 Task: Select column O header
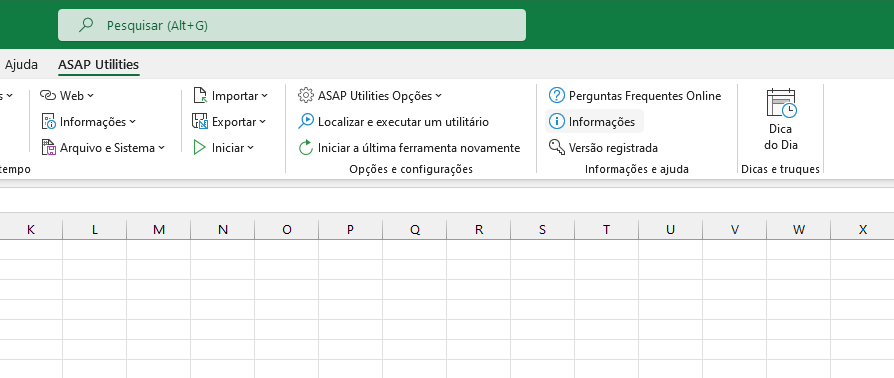pyautogui.click(x=287, y=229)
